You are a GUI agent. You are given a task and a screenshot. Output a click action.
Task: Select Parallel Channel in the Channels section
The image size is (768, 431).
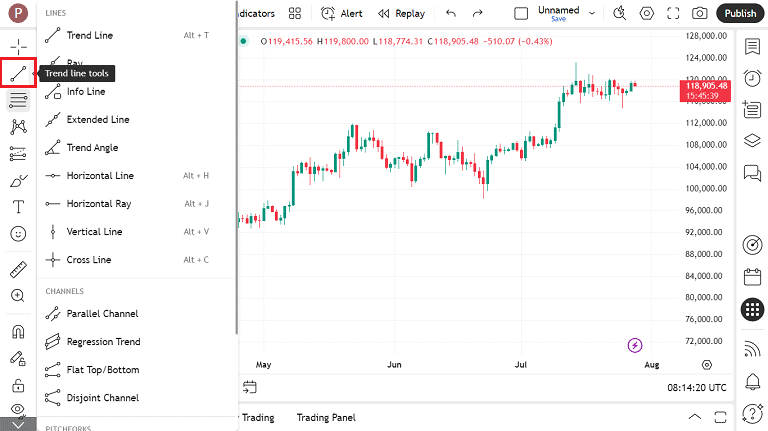102,314
